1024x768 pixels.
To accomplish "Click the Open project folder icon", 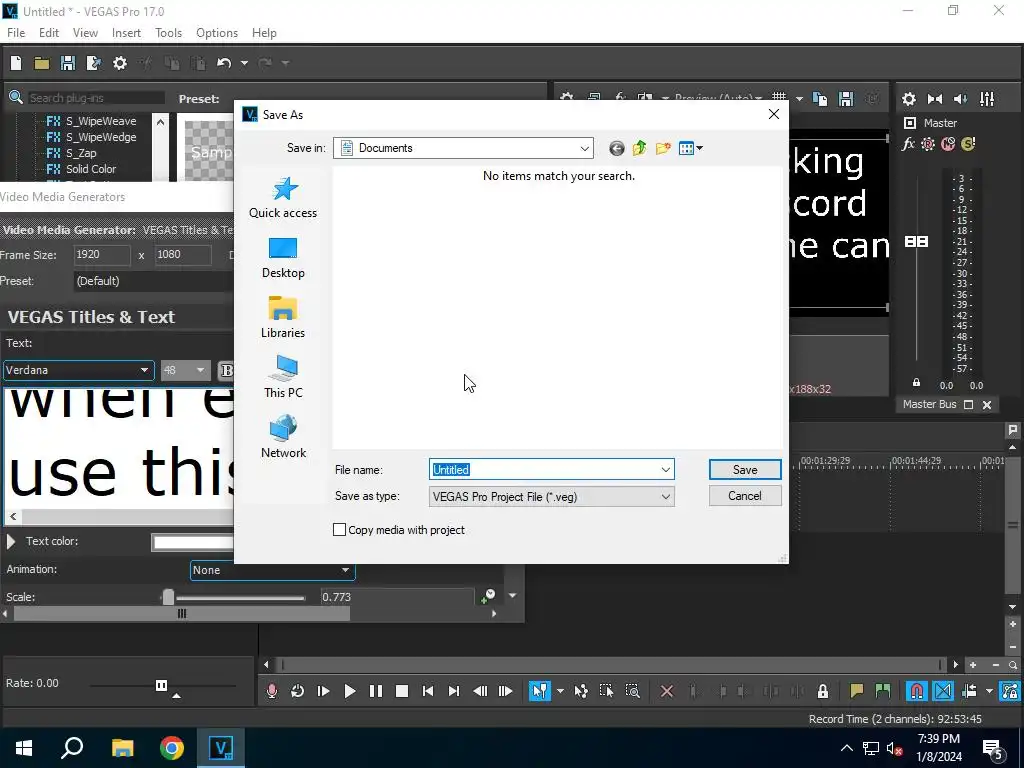I will (42, 63).
